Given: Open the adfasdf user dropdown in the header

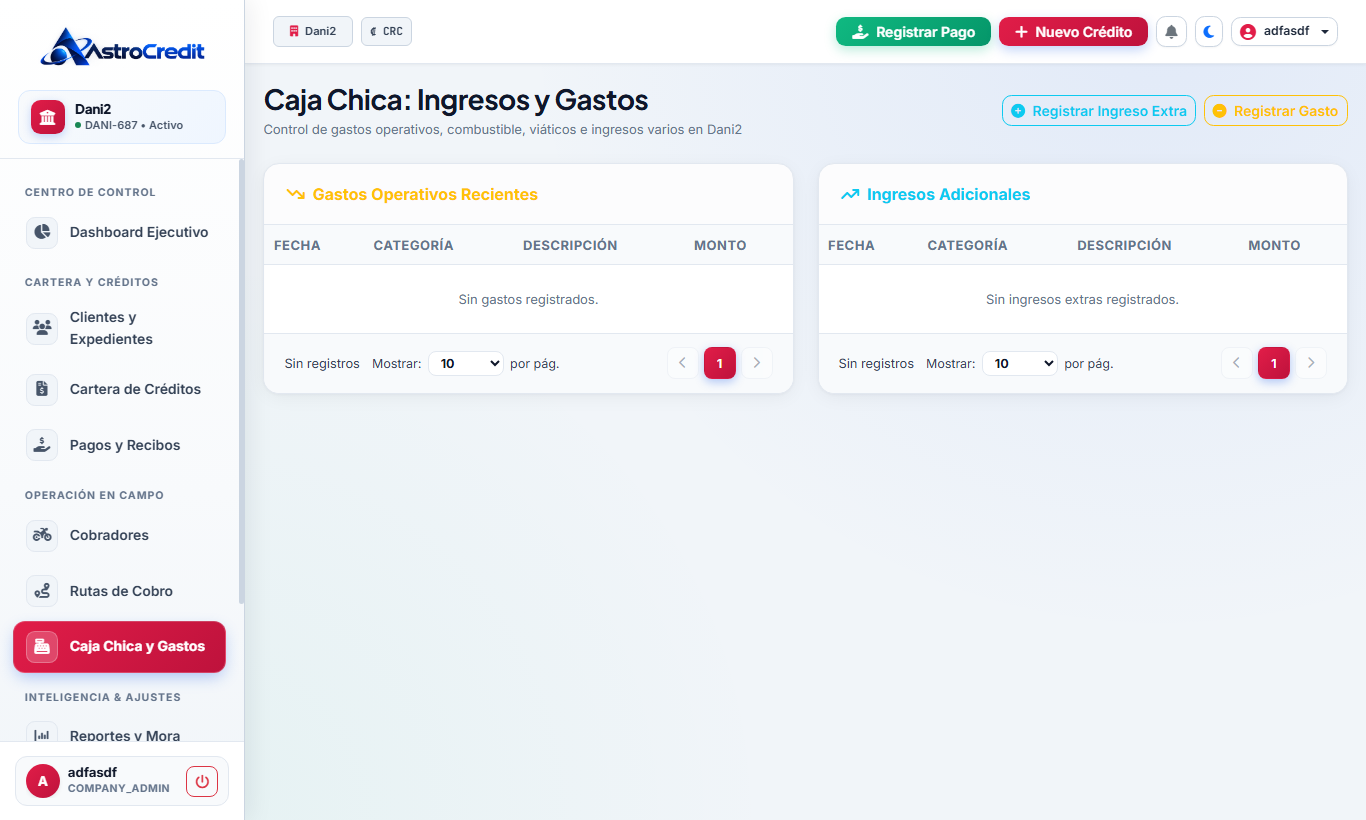Looking at the screenshot, I should click(1284, 32).
